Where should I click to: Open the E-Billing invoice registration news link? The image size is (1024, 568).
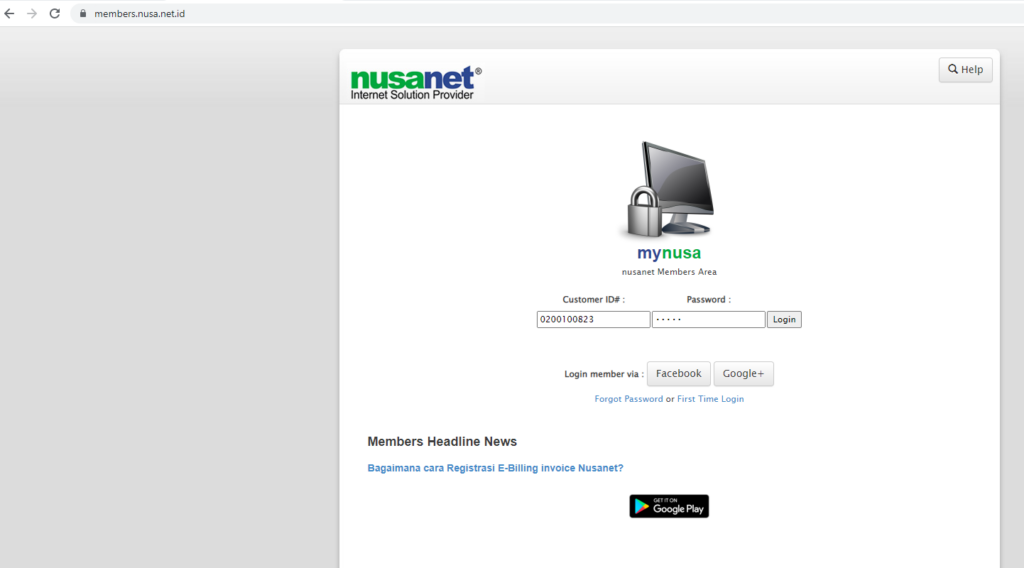click(495, 468)
